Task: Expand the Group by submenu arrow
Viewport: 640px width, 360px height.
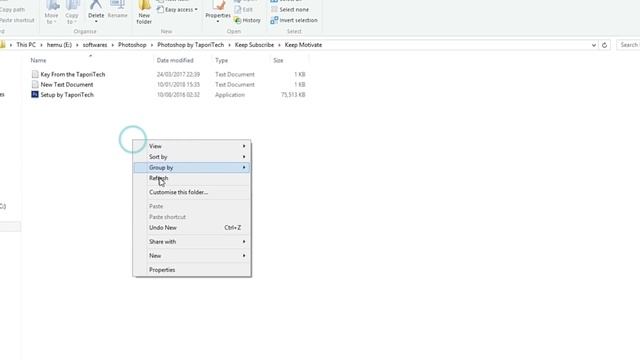Action: coord(244,167)
